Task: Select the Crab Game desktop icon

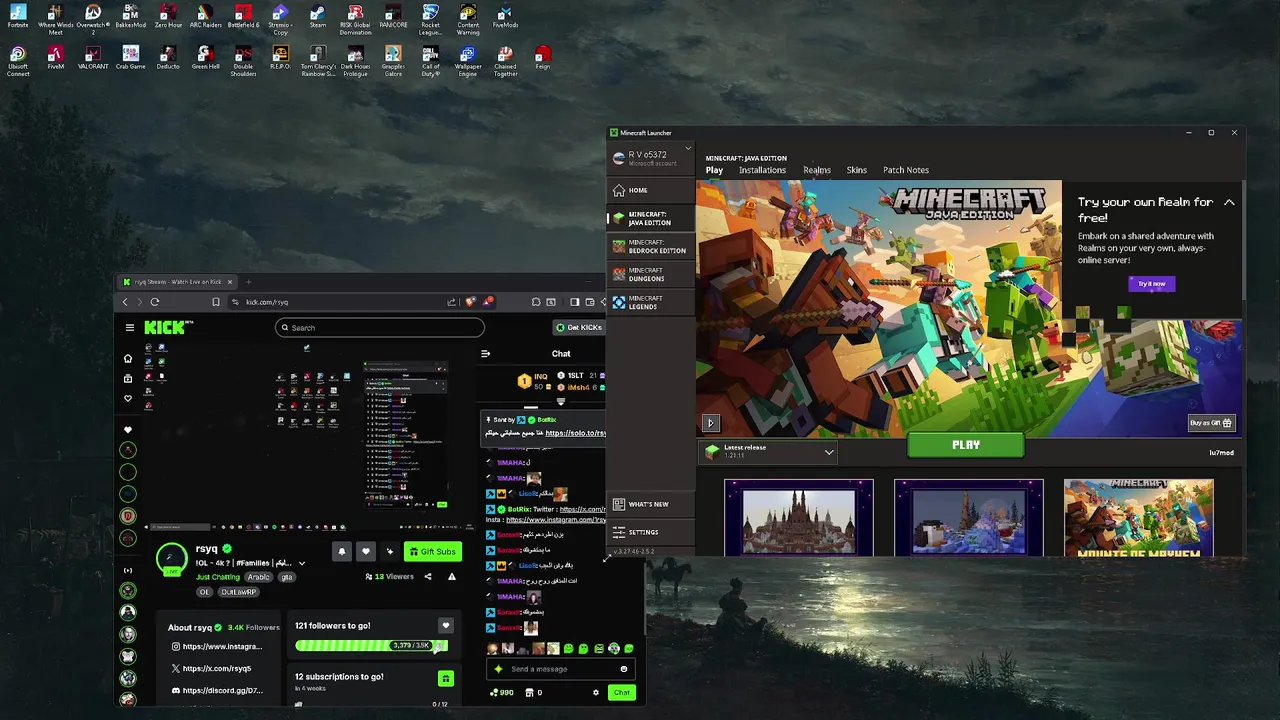Action: 130,58
